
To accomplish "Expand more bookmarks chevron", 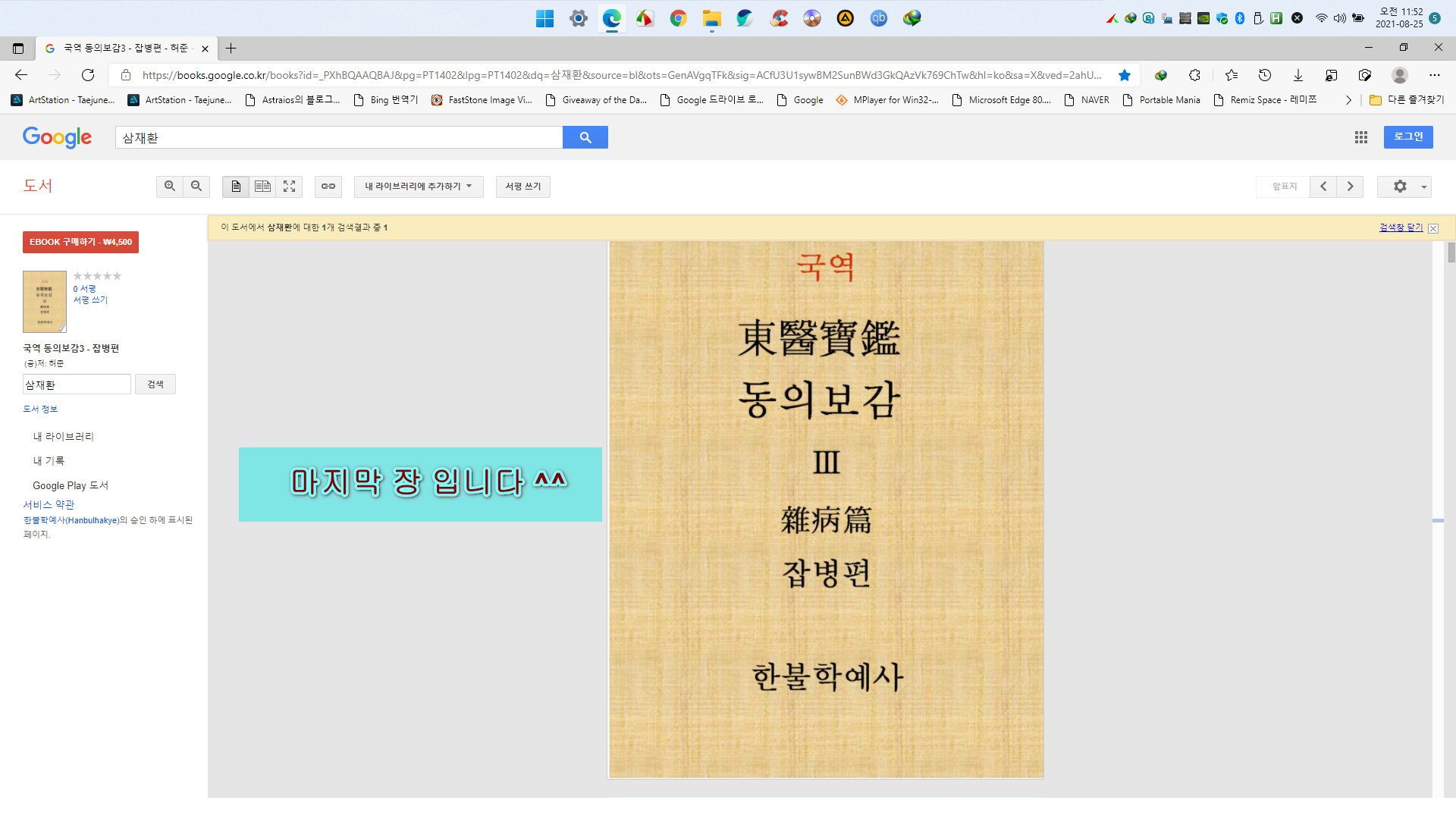I will coord(1348,100).
